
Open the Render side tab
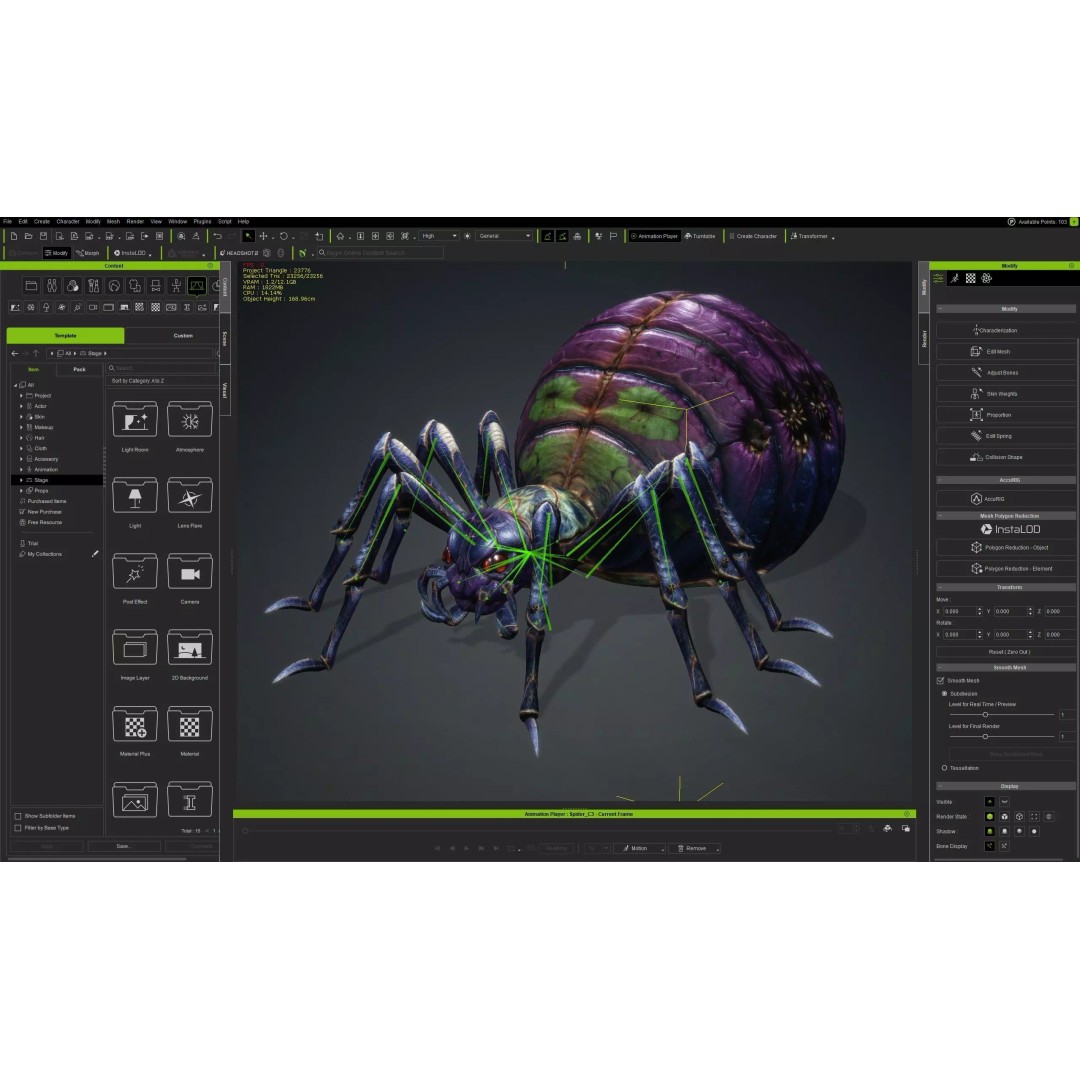[x=924, y=338]
